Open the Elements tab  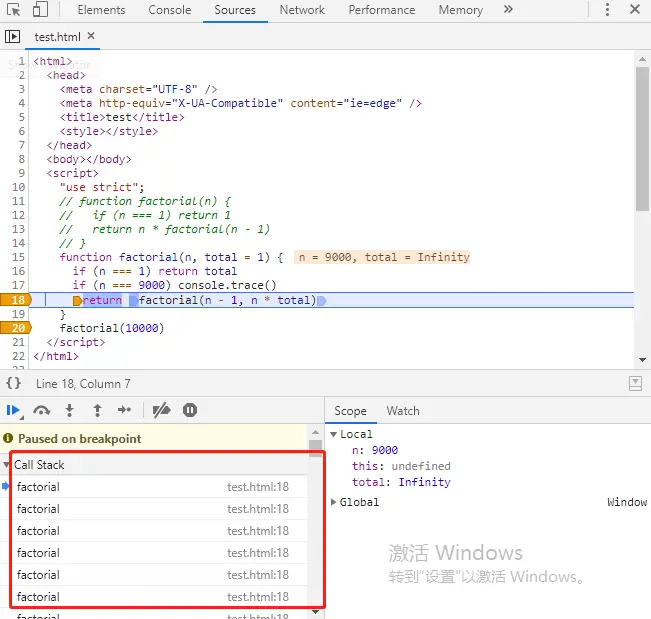pos(101,10)
